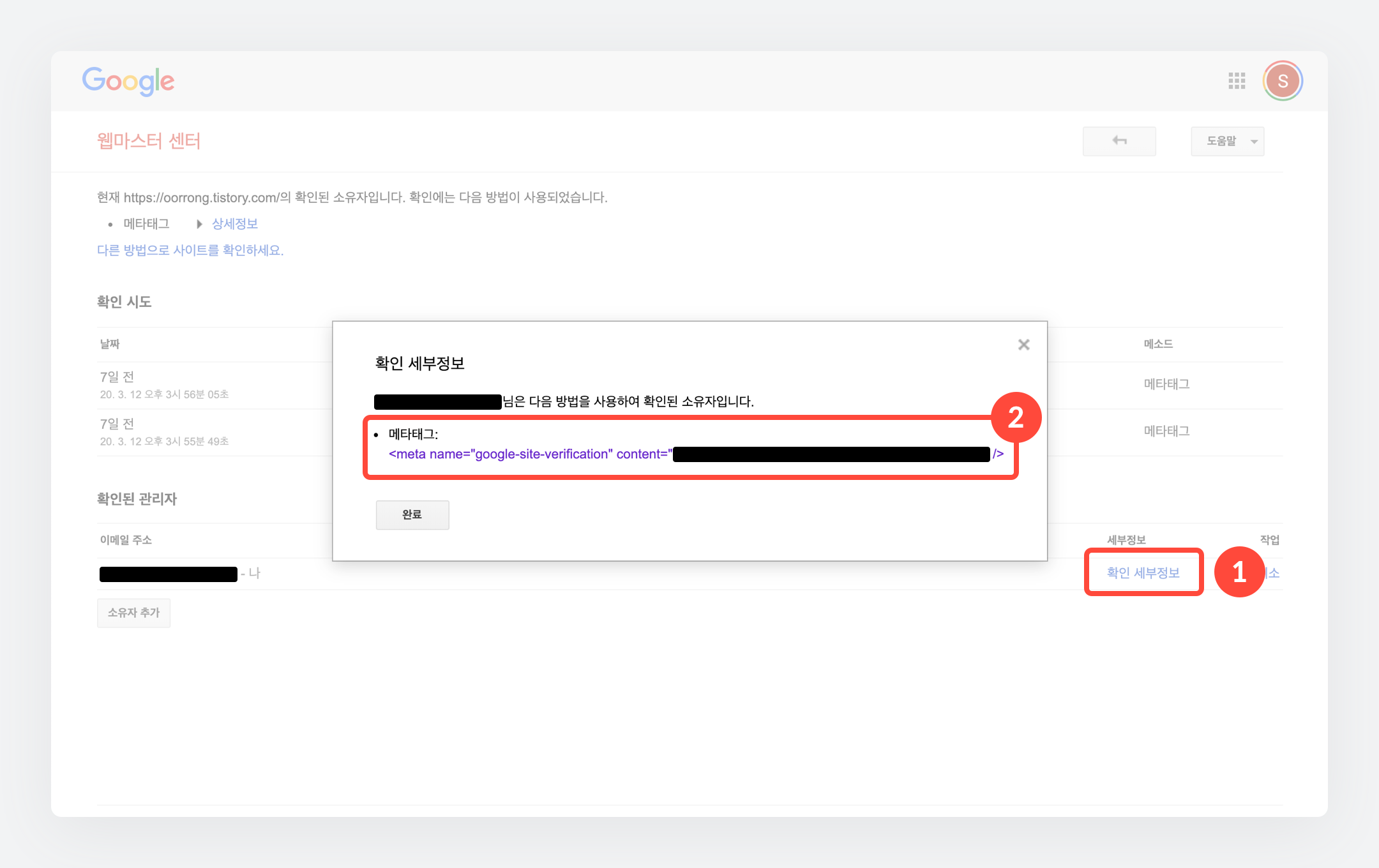The height and width of the screenshot is (868, 1379).
Task: Click the second 7일 전 attempt entry
Action: click(117, 424)
